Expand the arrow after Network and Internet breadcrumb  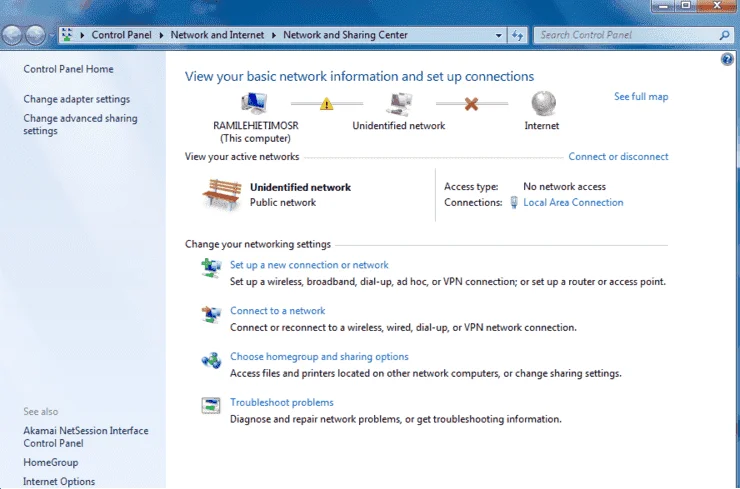(x=273, y=35)
